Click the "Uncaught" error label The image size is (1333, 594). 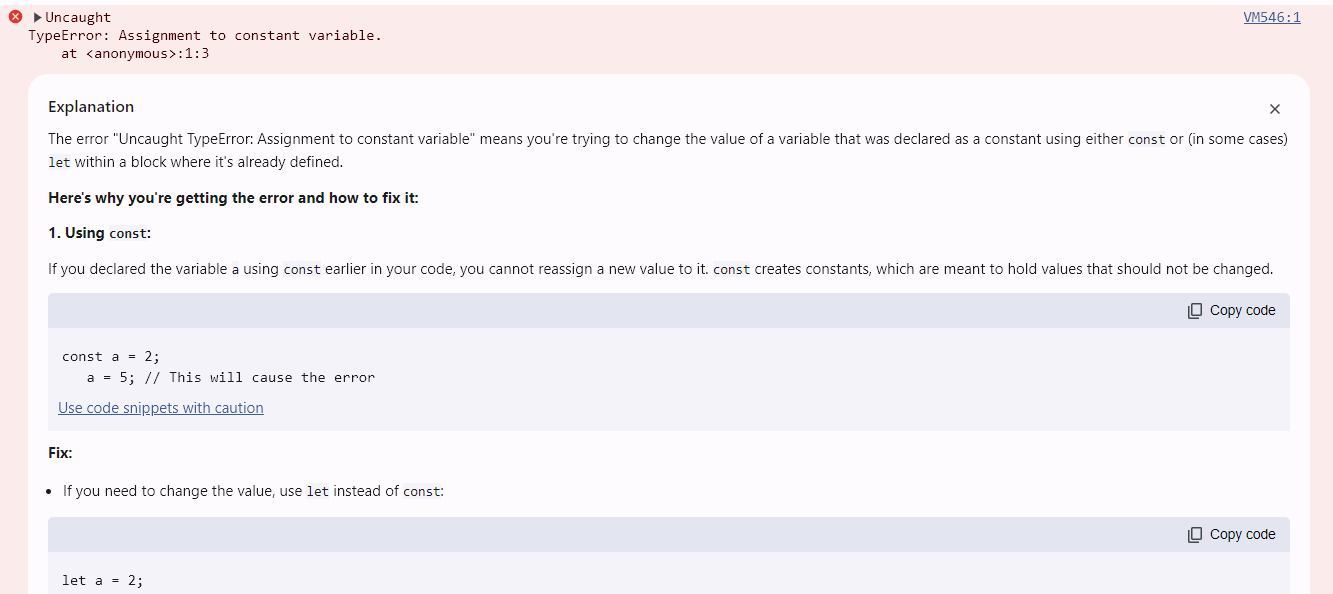pyautogui.click(x=78, y=17)
